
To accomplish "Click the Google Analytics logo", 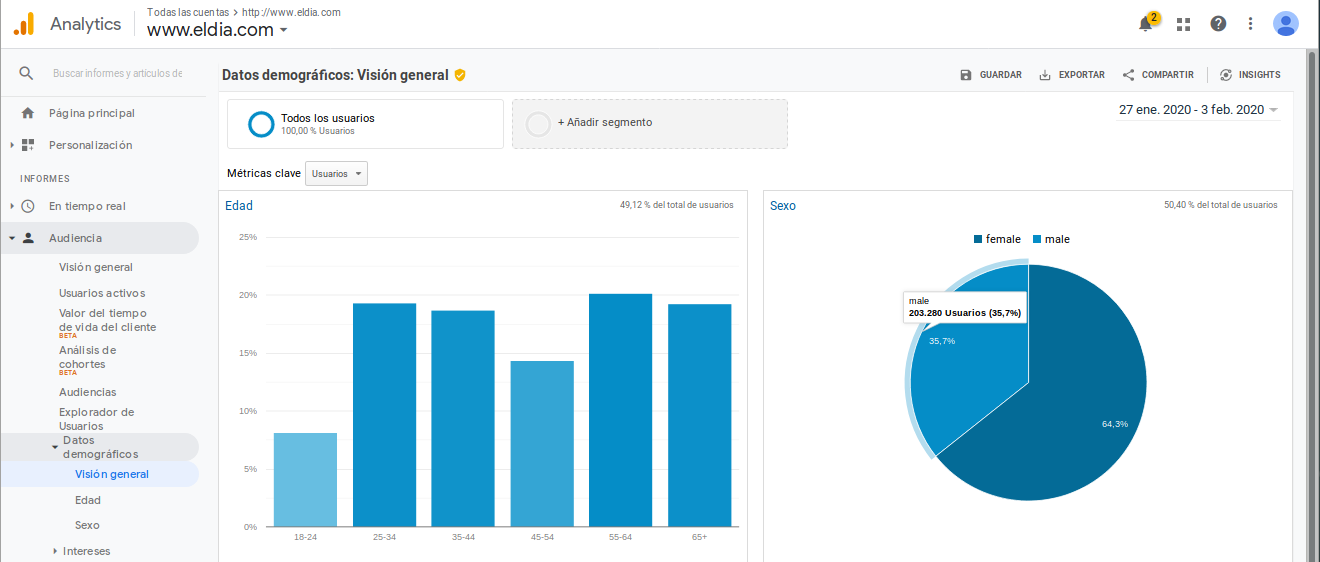I will coord(24,24).
